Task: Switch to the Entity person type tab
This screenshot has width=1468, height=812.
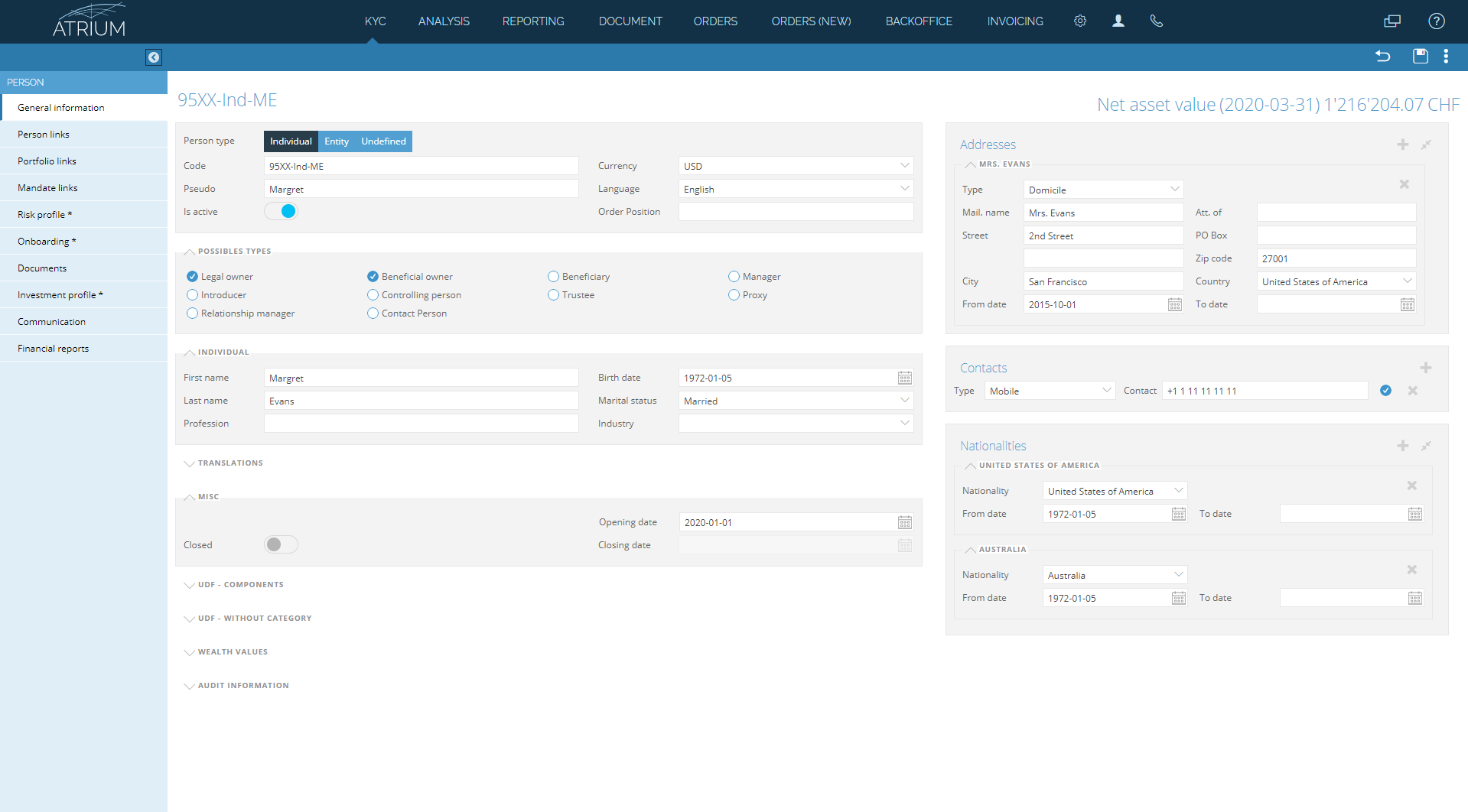Action: [337, 141]
